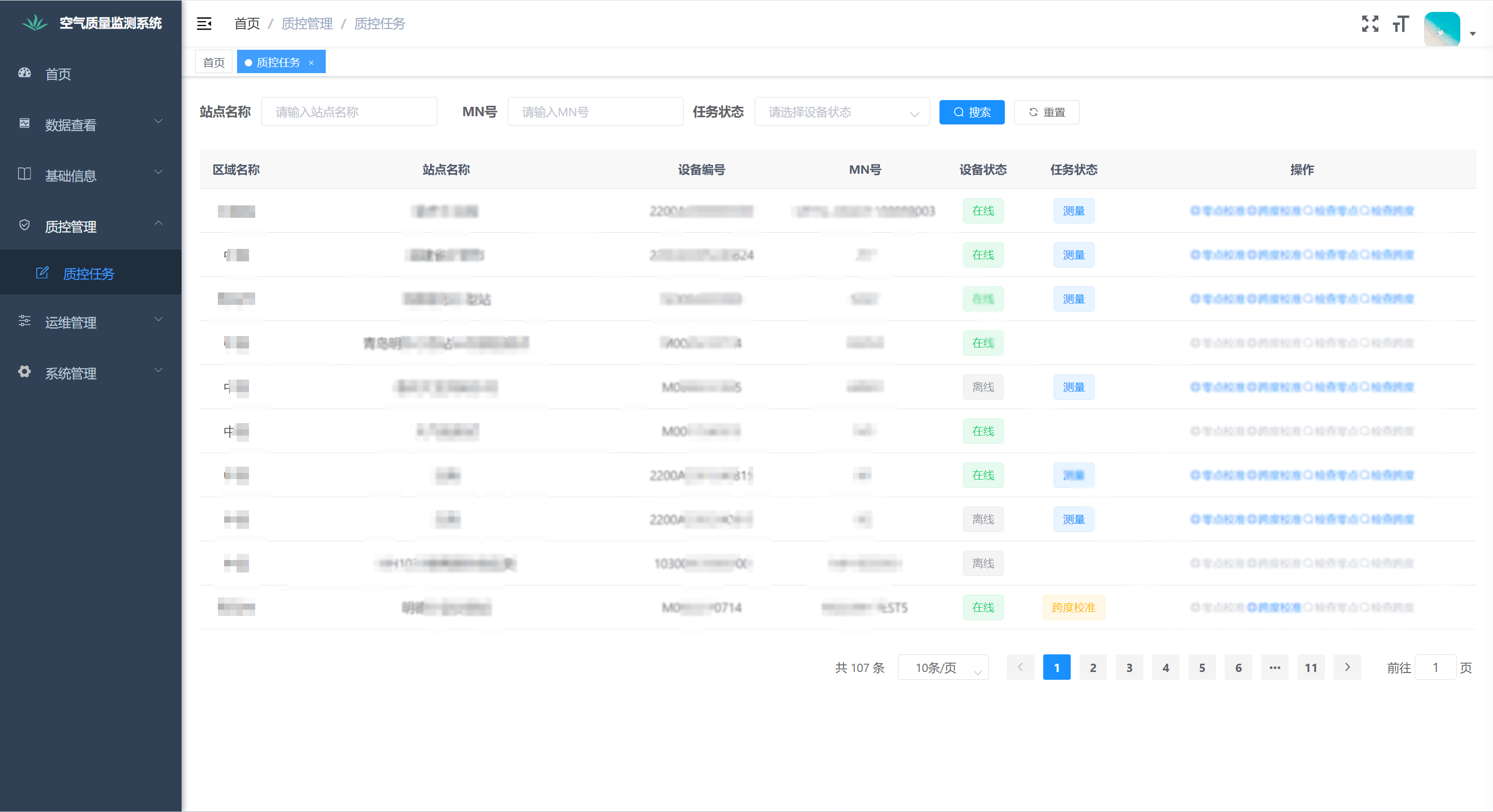The width and height of the screenshot is (1493, 812).
Task: Select the gear icon for 系统管理
Action: coord(24,372)
